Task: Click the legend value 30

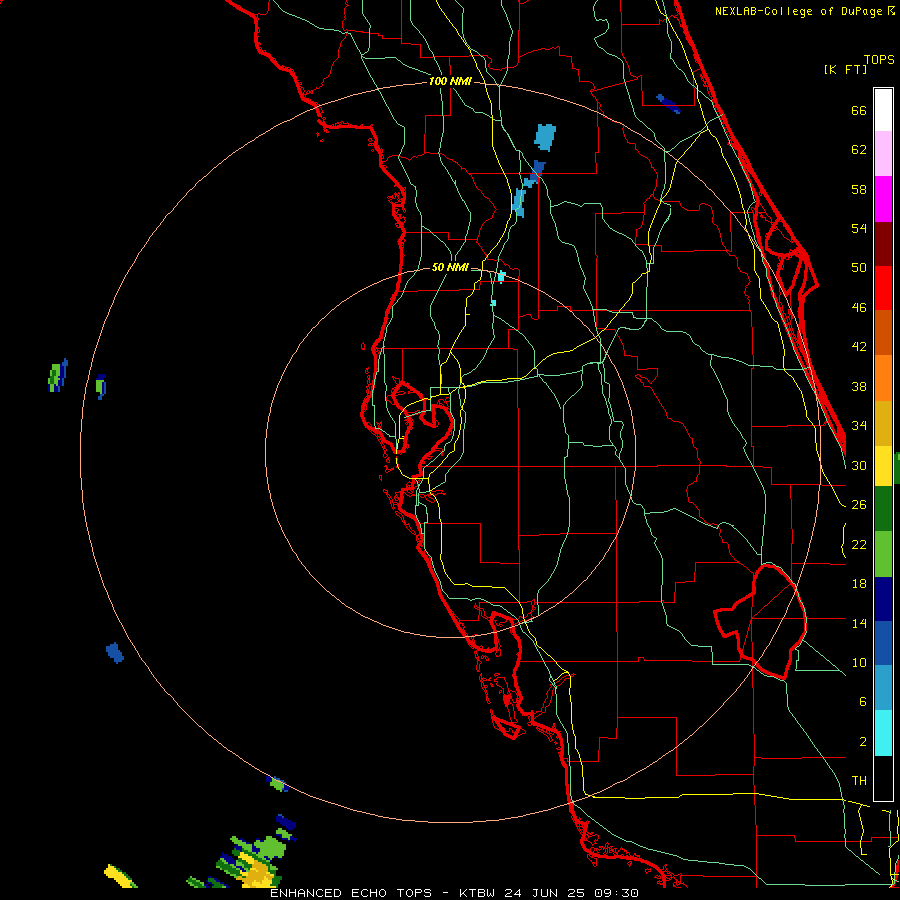Action: pos(859,465)
